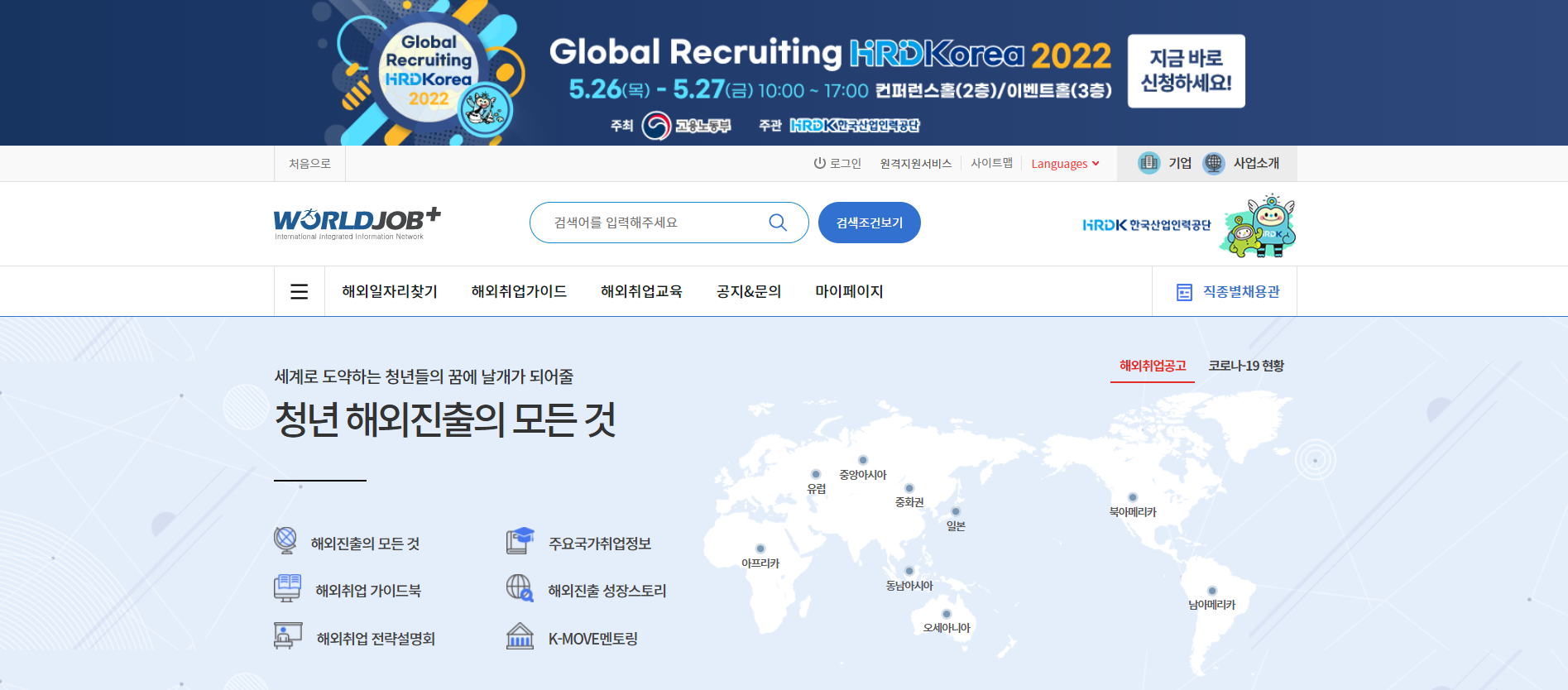Open the 공지&문의 menu
Viewport: 1568px width, 690px height.
pyautogui.click(x=749, y=291)
